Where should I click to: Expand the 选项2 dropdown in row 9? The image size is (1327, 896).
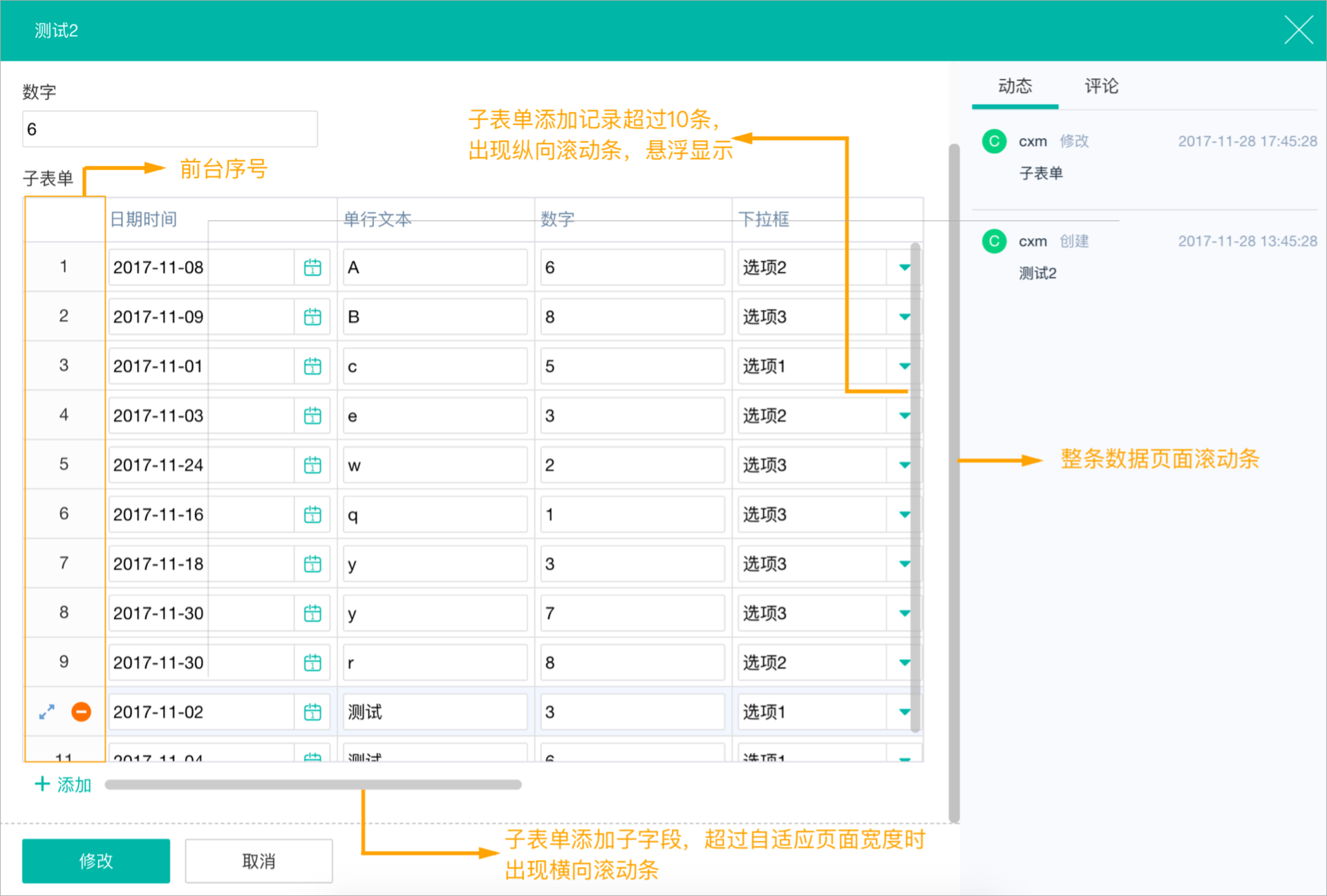tap(903, 663)
